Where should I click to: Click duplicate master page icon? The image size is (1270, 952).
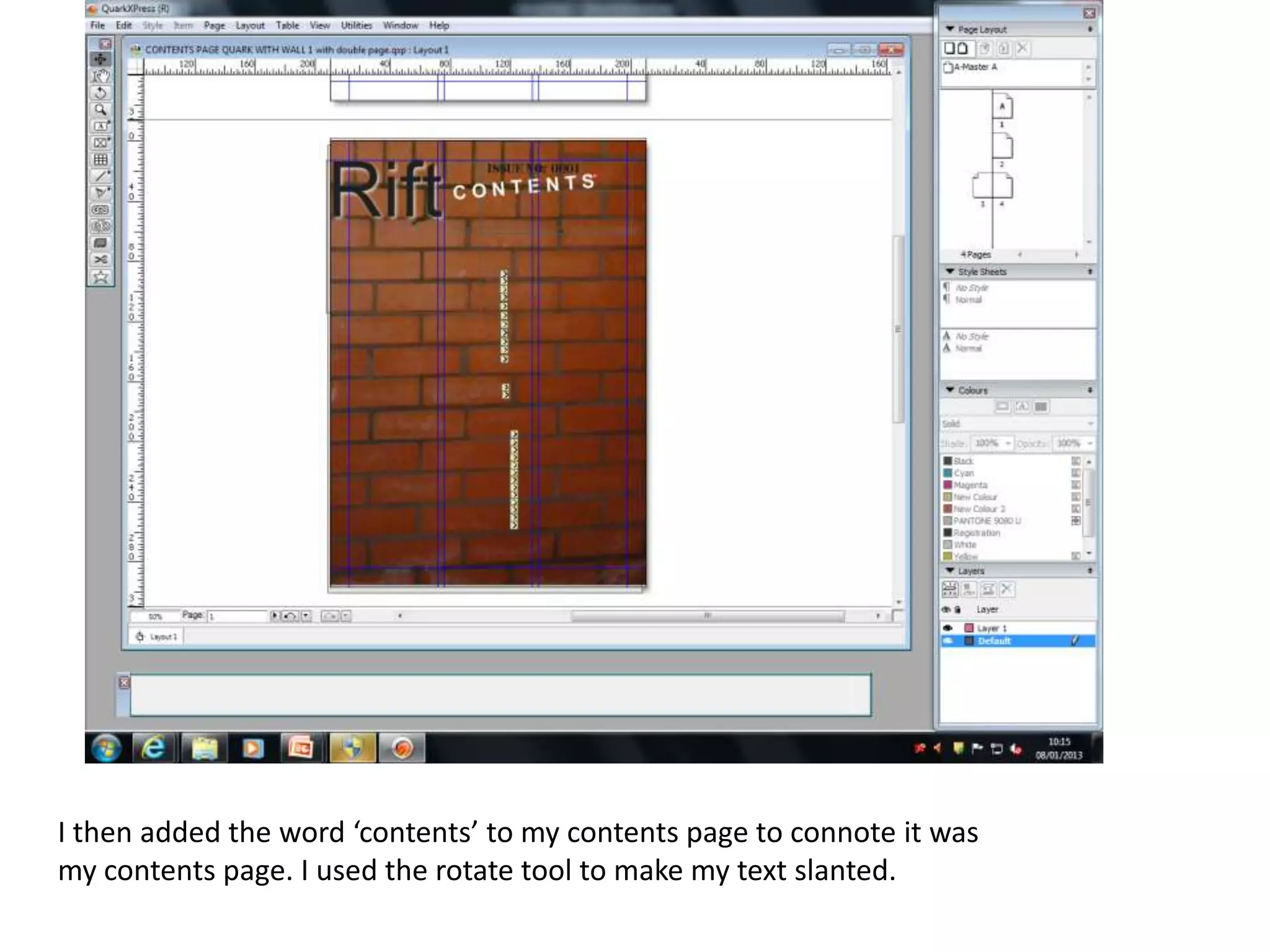pos(985,48)
